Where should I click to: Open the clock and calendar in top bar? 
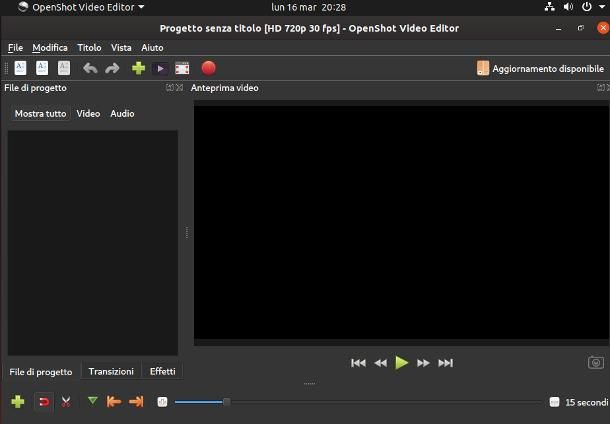tap(309, 7)
